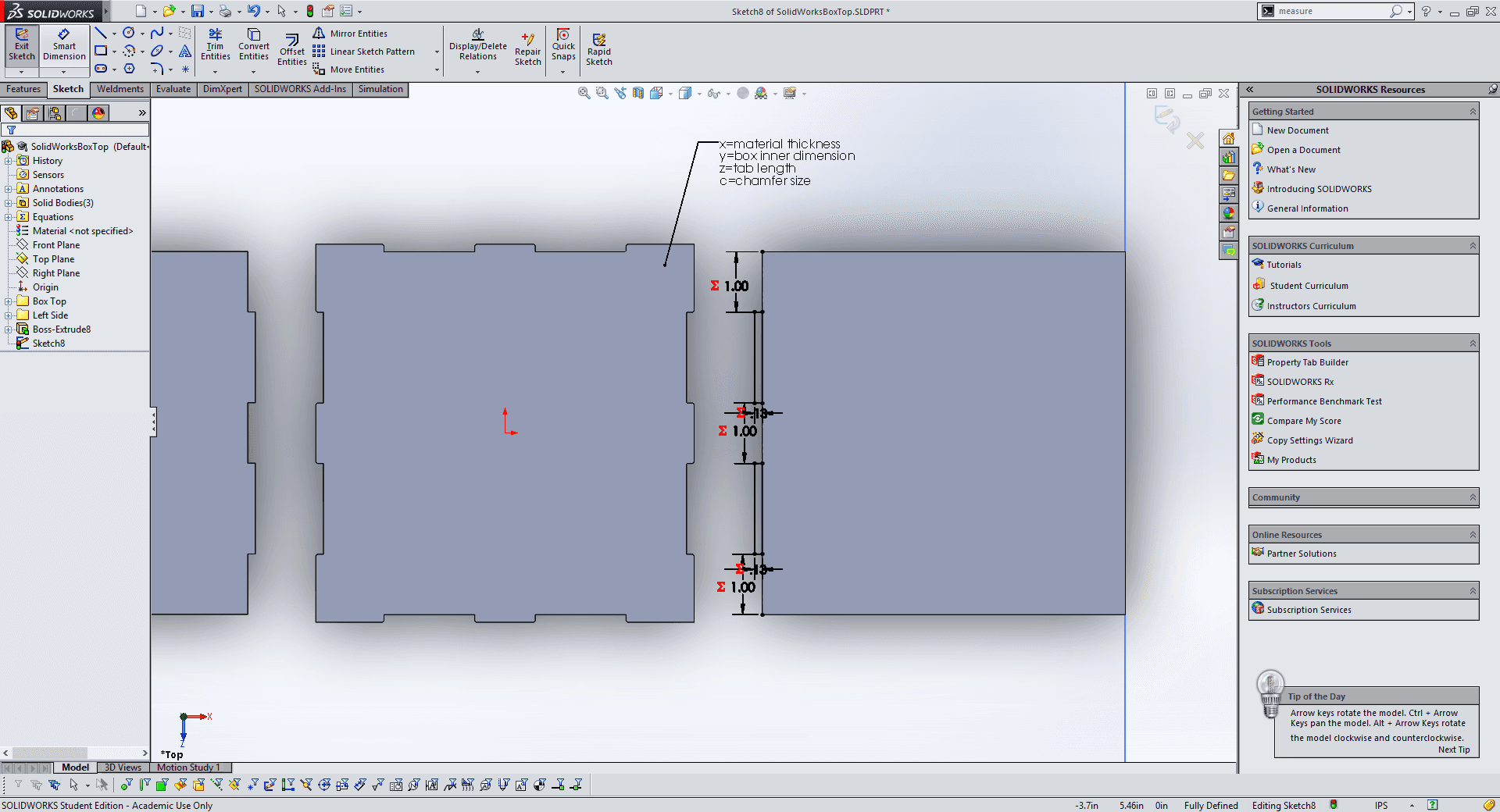1500x812 pixels.
Task: Open Smart Dimension dropdown arrow
Action: 64,72
